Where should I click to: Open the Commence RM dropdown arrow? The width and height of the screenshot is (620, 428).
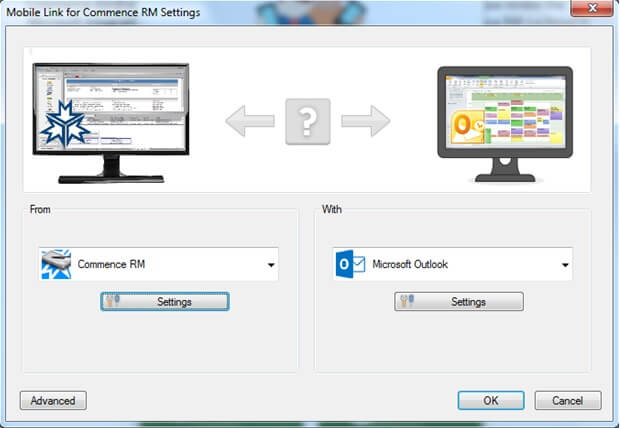point(271,265)
